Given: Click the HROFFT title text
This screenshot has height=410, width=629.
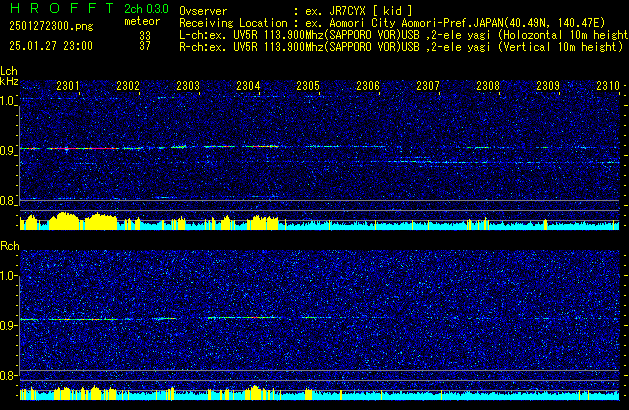Looking at the screenshot, I should click(x=62, y=8).
